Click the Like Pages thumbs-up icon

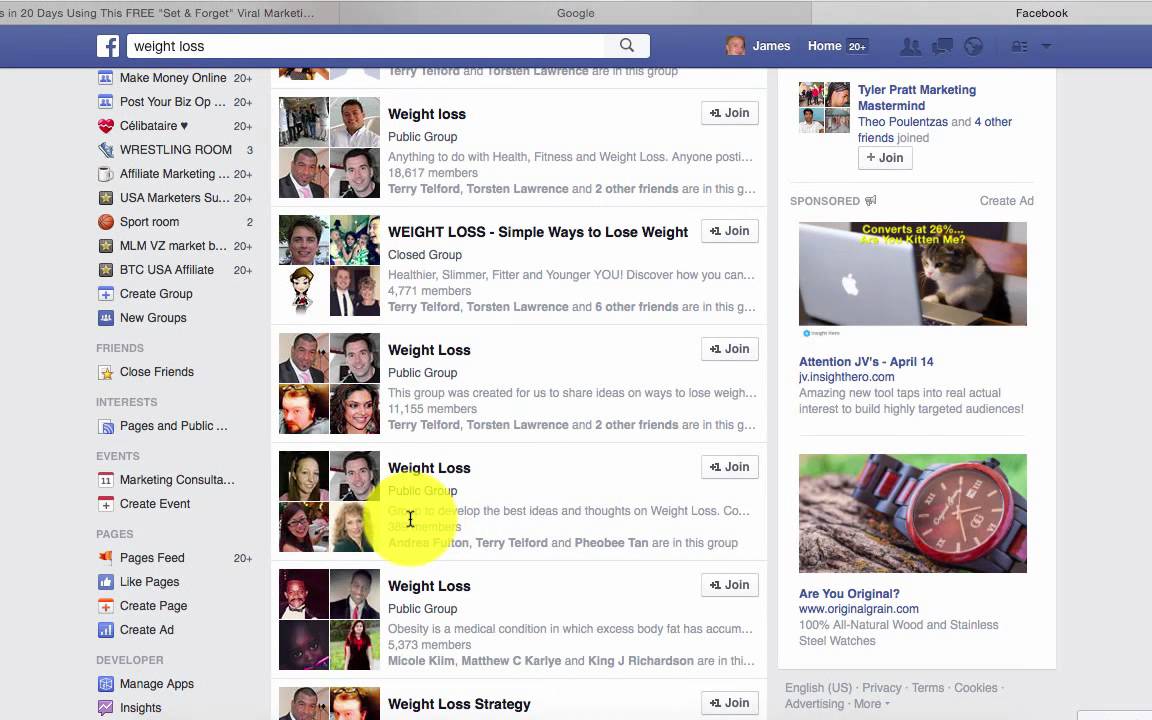[106, 582]
